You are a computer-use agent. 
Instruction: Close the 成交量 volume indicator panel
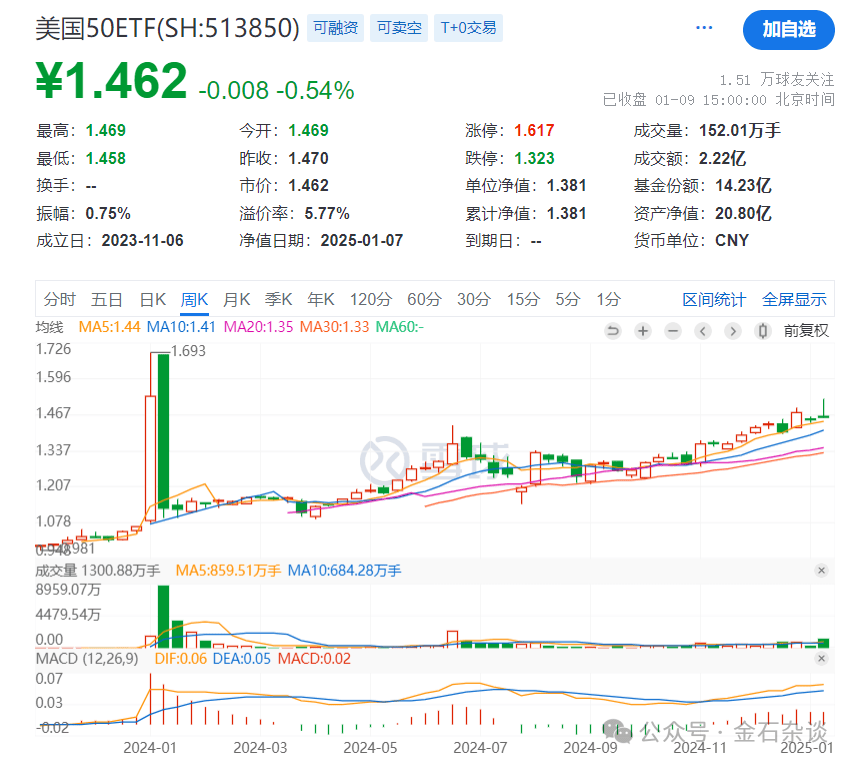(x=821, y=570)
